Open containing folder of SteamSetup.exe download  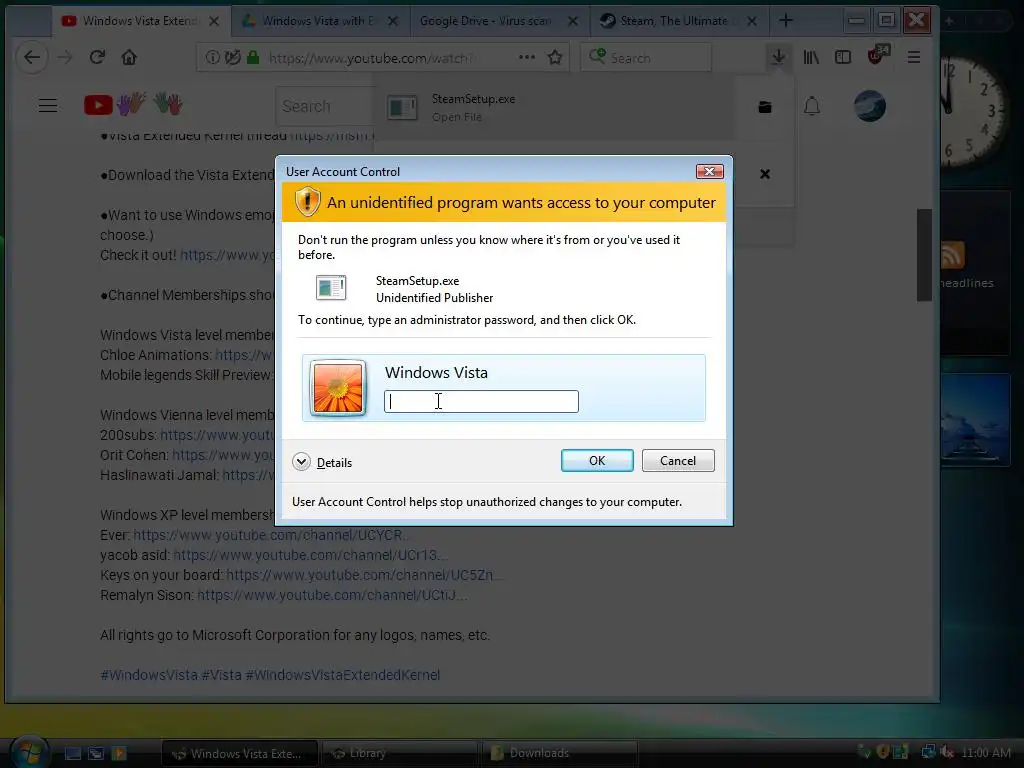tap(765, 107)
